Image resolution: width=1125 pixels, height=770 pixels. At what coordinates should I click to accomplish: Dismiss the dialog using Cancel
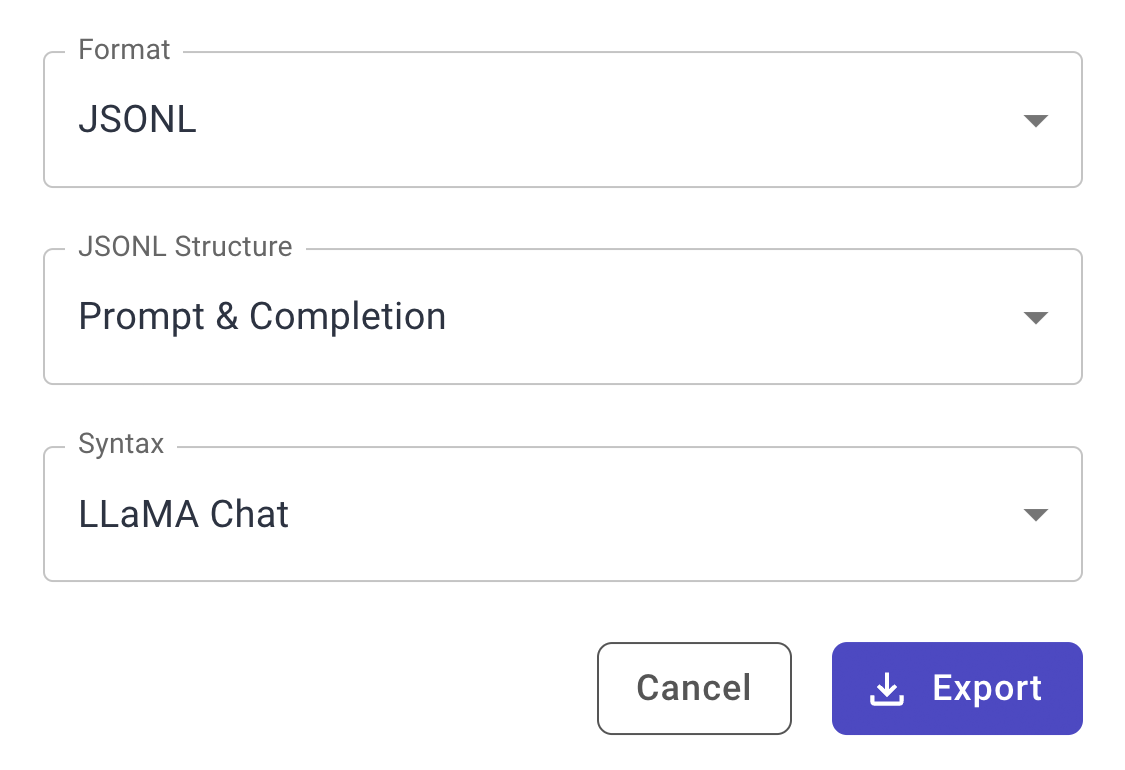(694, 688)
